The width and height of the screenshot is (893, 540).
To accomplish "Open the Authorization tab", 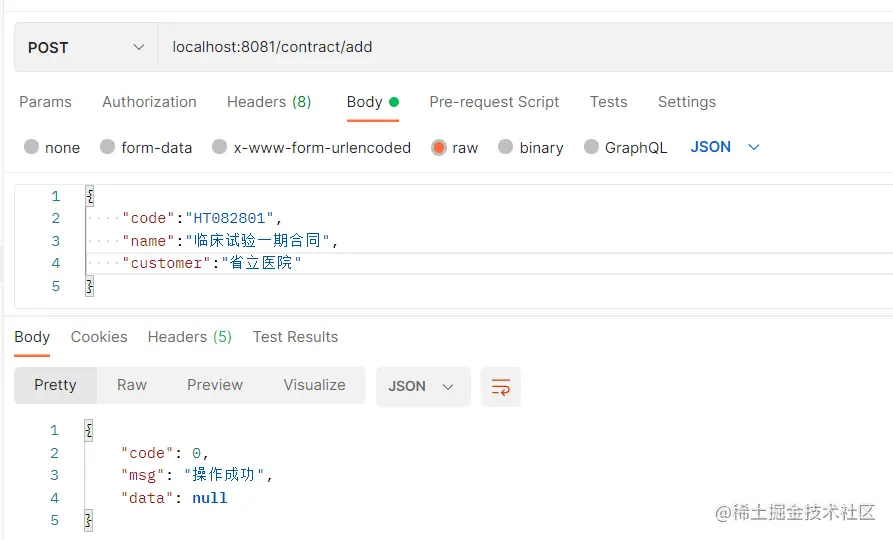I will [149, 102].
